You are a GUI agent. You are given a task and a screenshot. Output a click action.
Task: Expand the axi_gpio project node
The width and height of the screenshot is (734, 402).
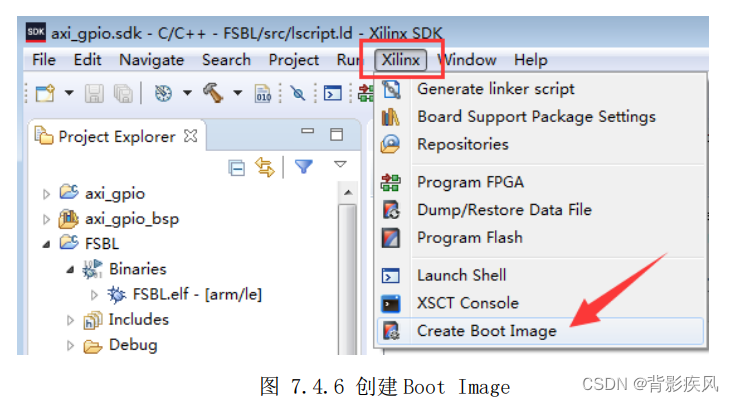46,194
